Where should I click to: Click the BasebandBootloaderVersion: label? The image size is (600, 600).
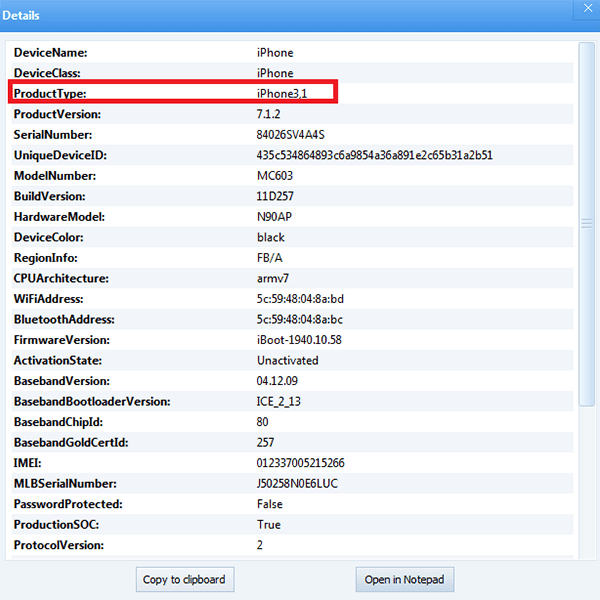(92, 402)
